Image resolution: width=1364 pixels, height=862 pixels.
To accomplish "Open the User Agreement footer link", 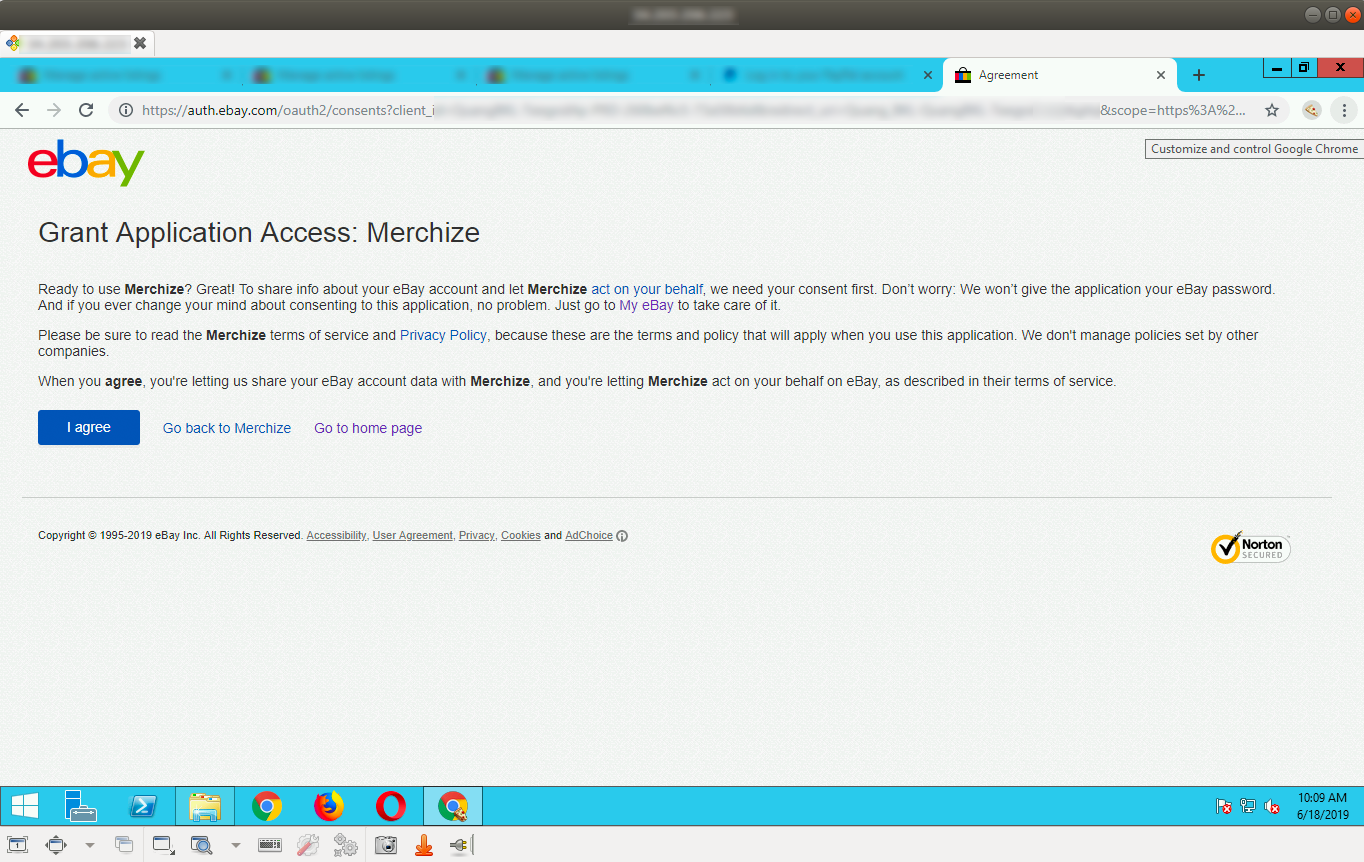I will pos(412,536).
